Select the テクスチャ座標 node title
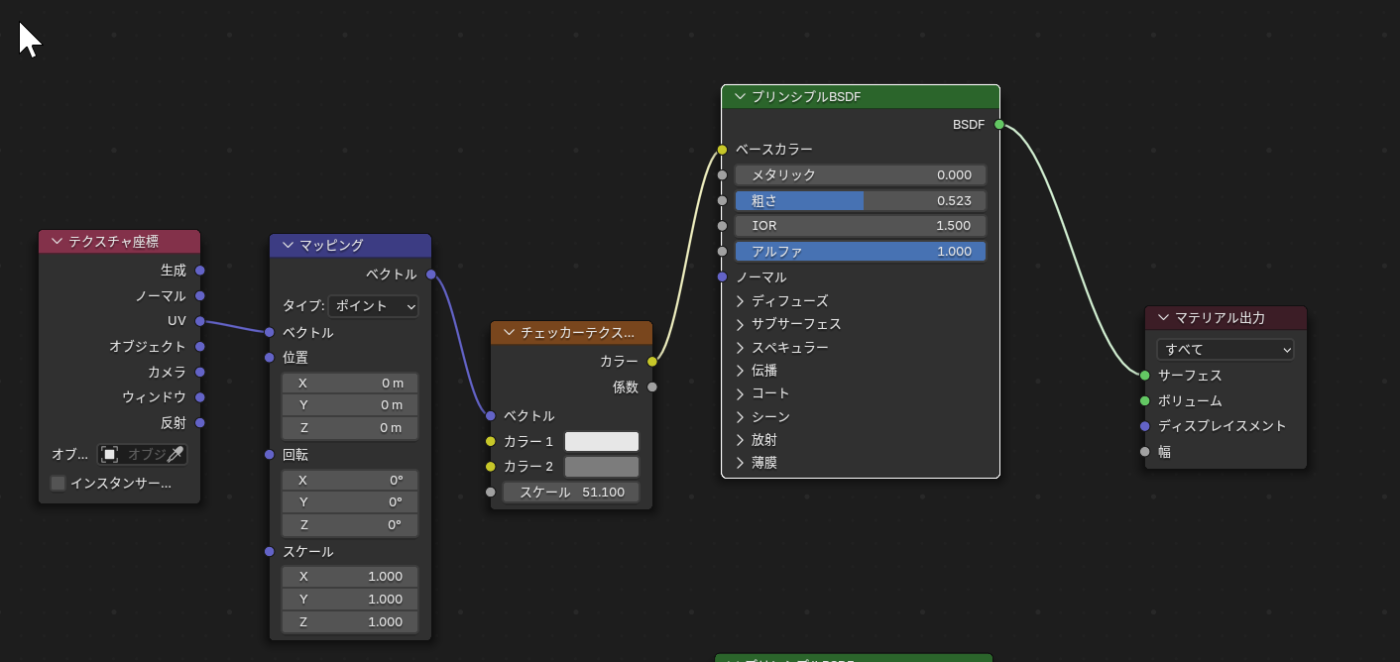The height and width of the screenshot is (662, 1400). (x=113, y=241)
